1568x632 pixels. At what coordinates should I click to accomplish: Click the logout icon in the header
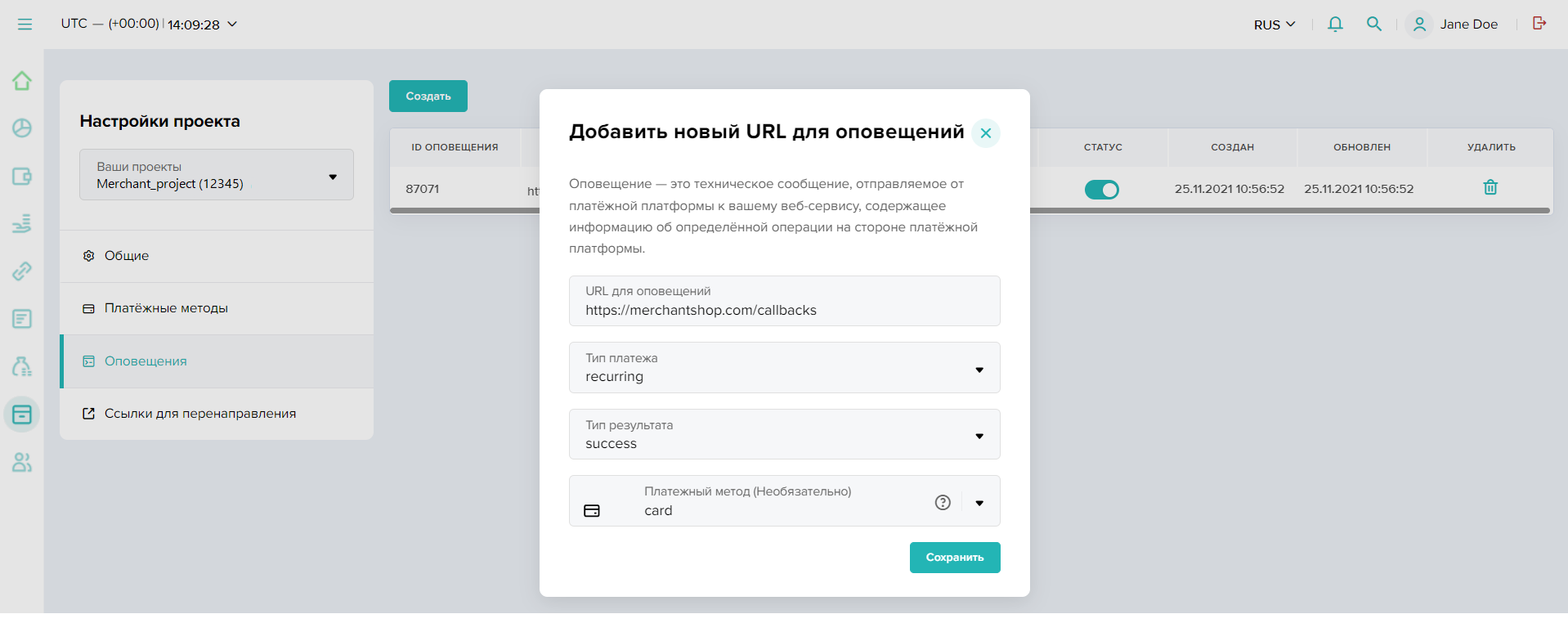pyautogui.click(x=1539, y=24)
